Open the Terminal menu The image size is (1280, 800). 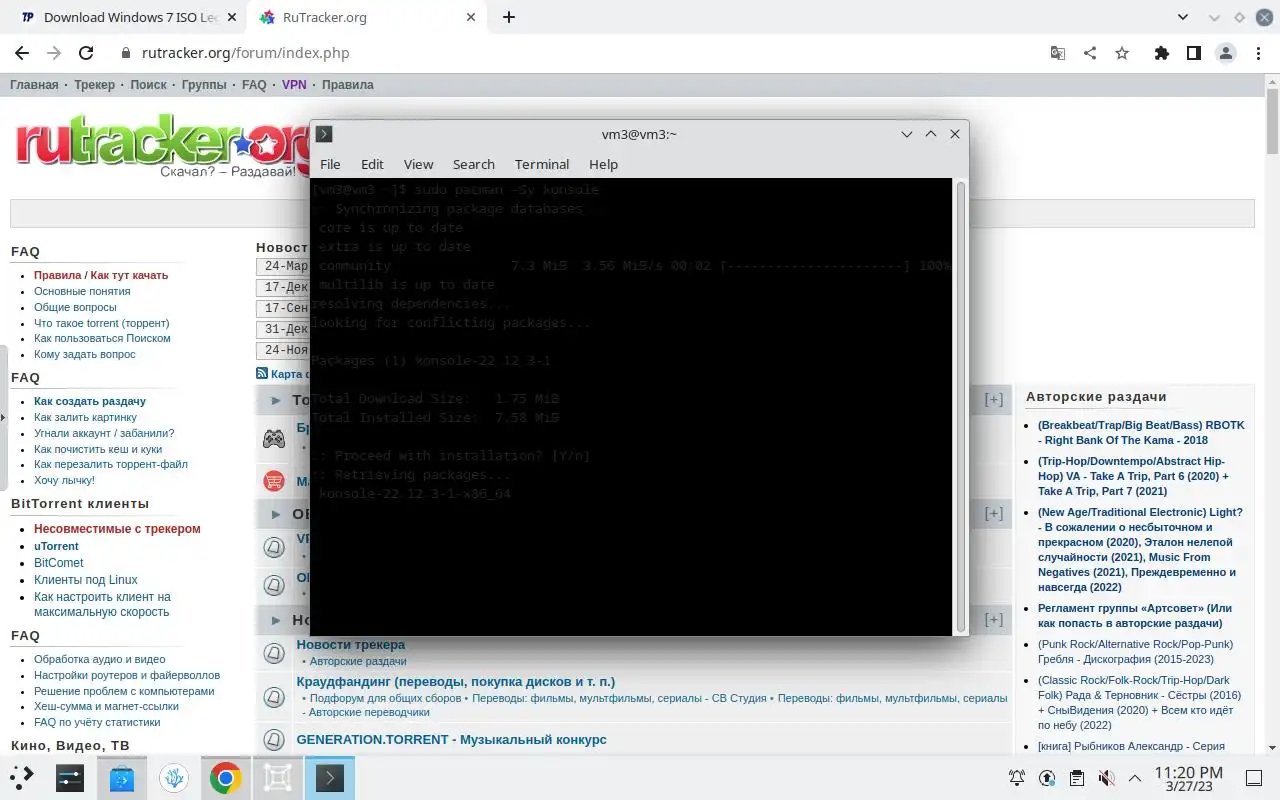[x=542, y=164]
